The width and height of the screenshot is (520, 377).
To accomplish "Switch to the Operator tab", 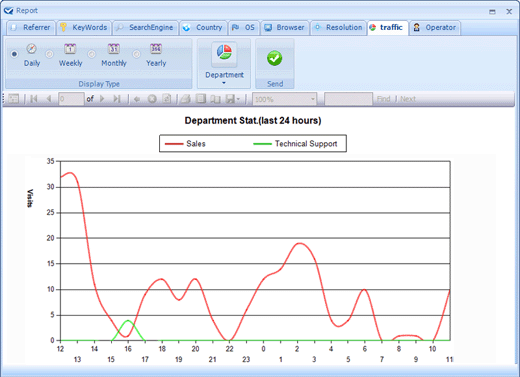I will click(435, 28).
